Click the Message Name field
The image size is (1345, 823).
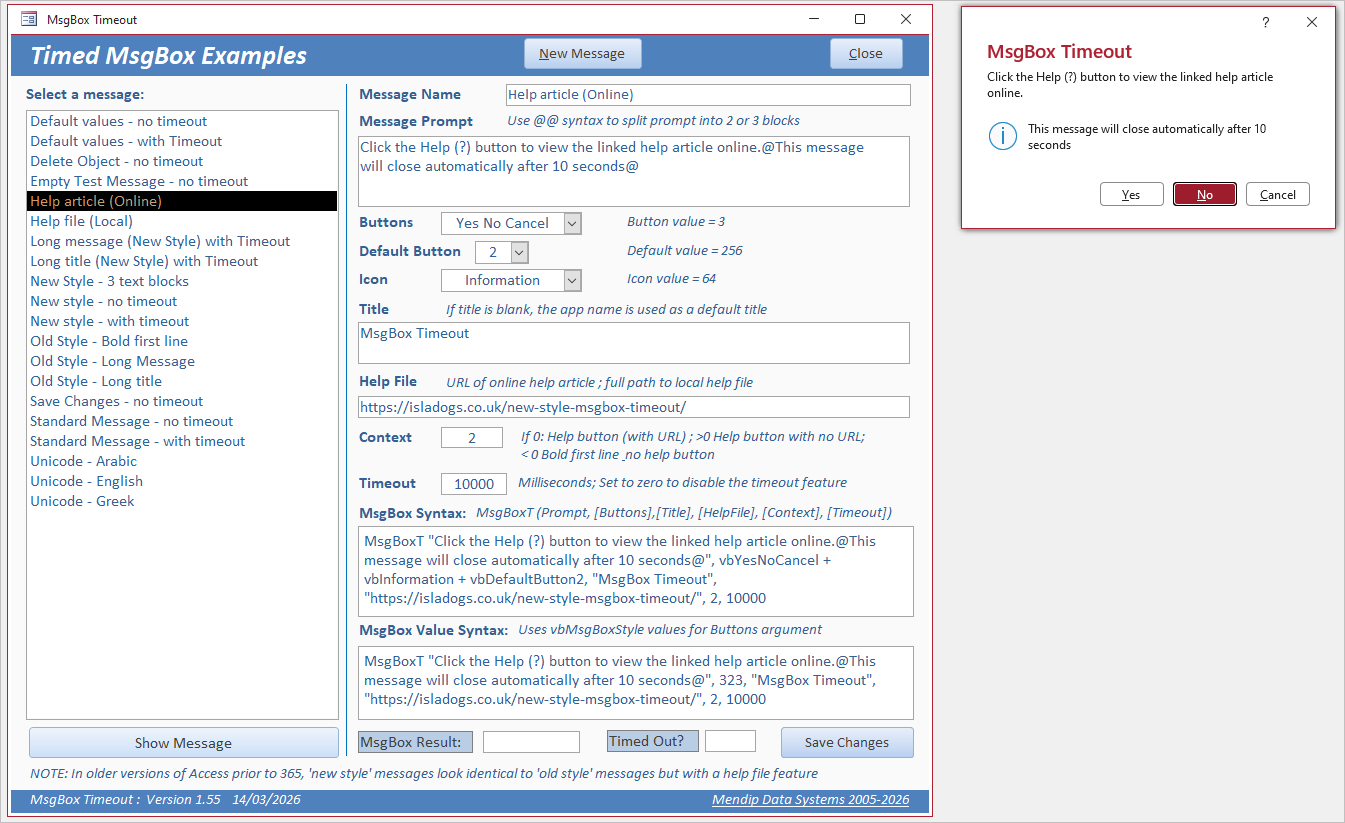coord(708,95)
